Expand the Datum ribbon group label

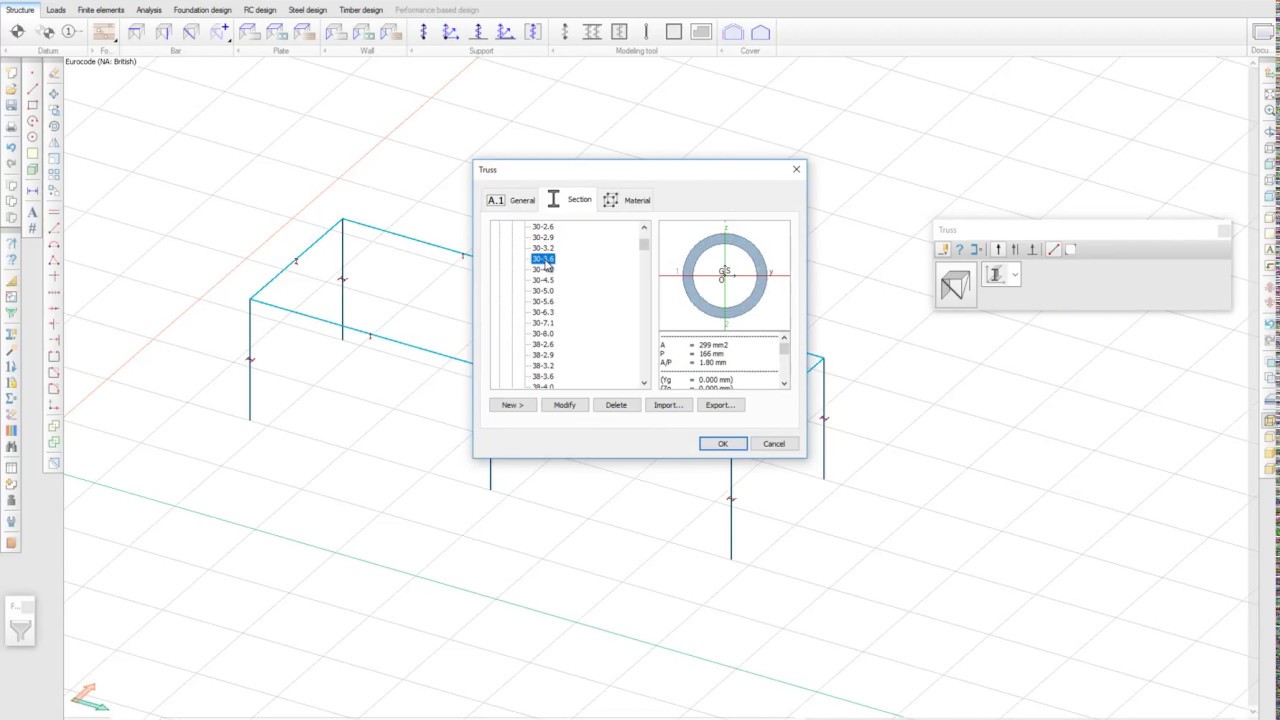click(48, 50)
